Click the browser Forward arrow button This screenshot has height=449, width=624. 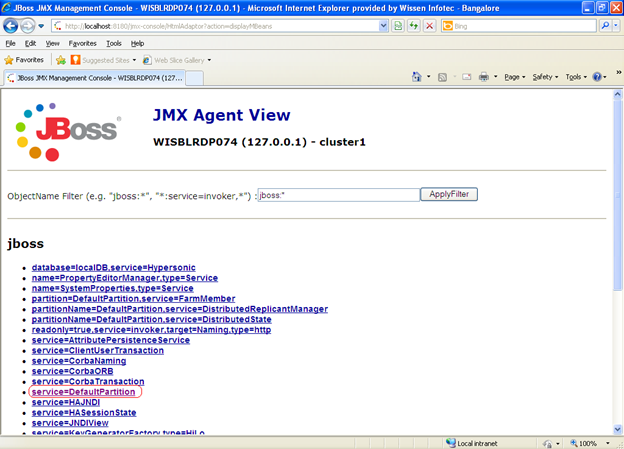coord(27,26)
